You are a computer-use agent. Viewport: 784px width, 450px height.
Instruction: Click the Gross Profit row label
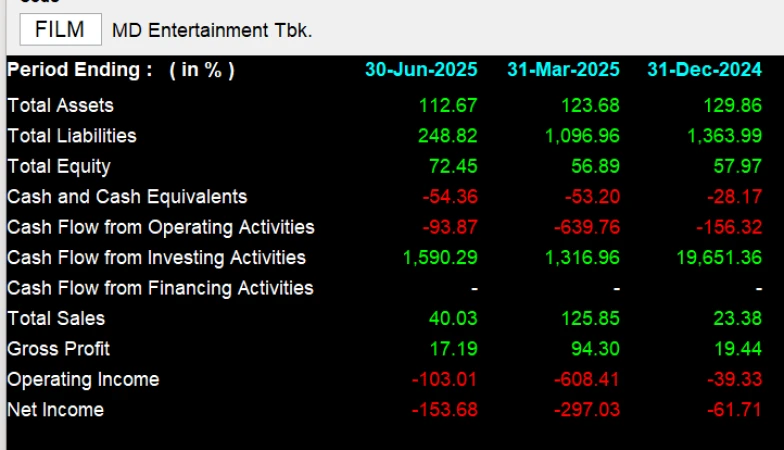click(x=58, y=349)
